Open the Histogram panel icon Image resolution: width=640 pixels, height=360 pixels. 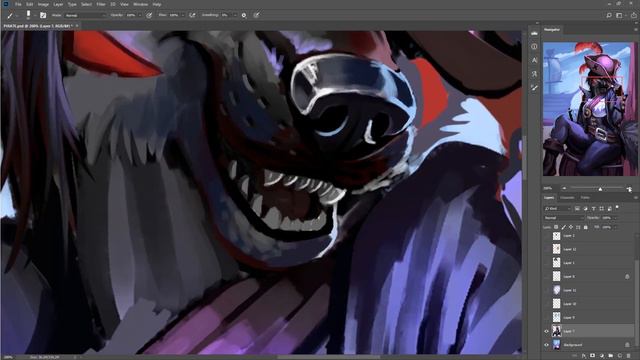[x=534, y=33]
